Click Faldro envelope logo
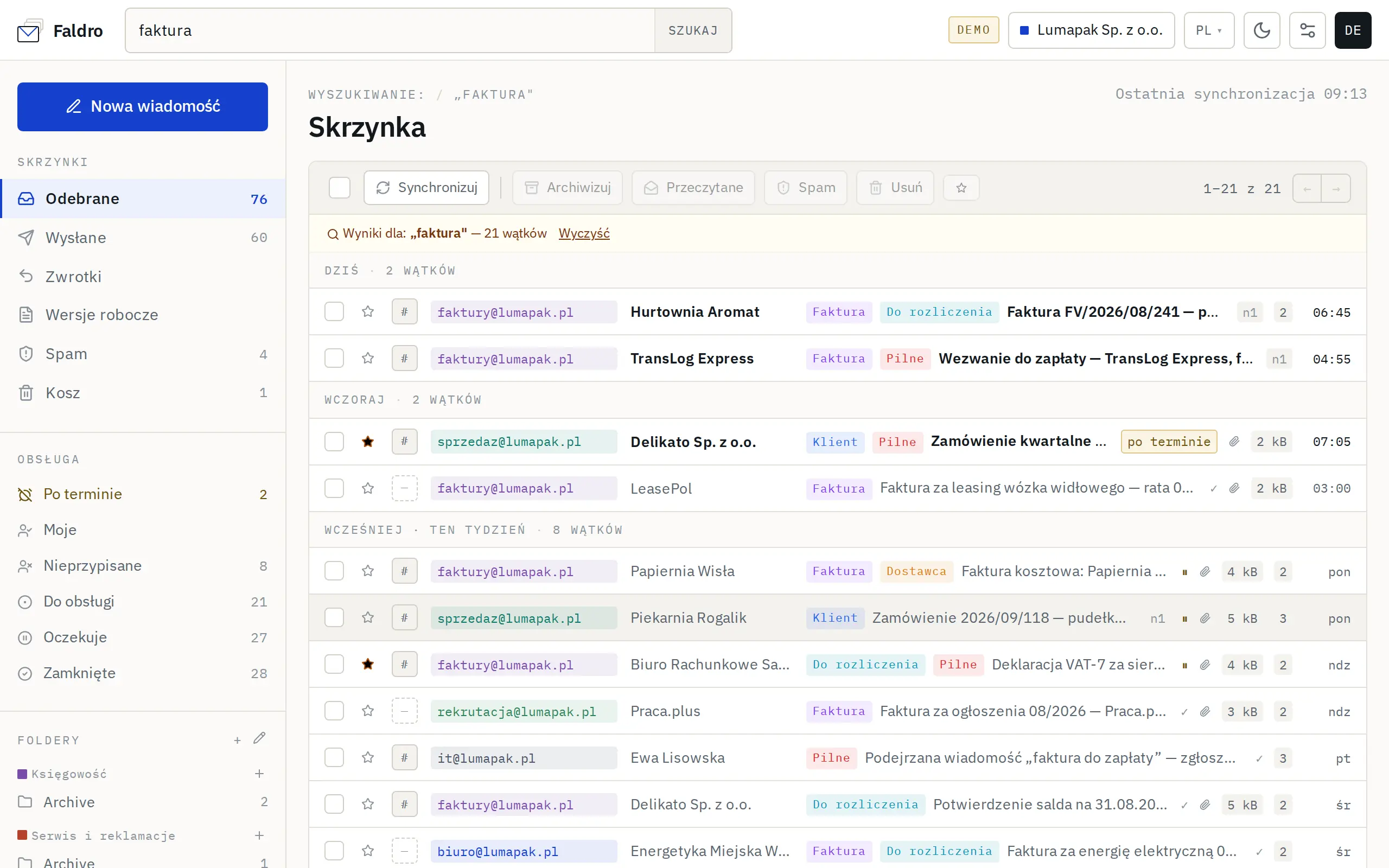 29,31
